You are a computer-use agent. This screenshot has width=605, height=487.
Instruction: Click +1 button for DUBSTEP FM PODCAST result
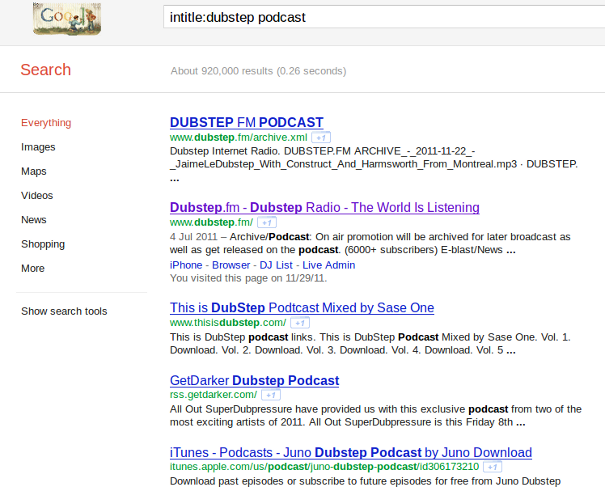(x=321, y=137)
